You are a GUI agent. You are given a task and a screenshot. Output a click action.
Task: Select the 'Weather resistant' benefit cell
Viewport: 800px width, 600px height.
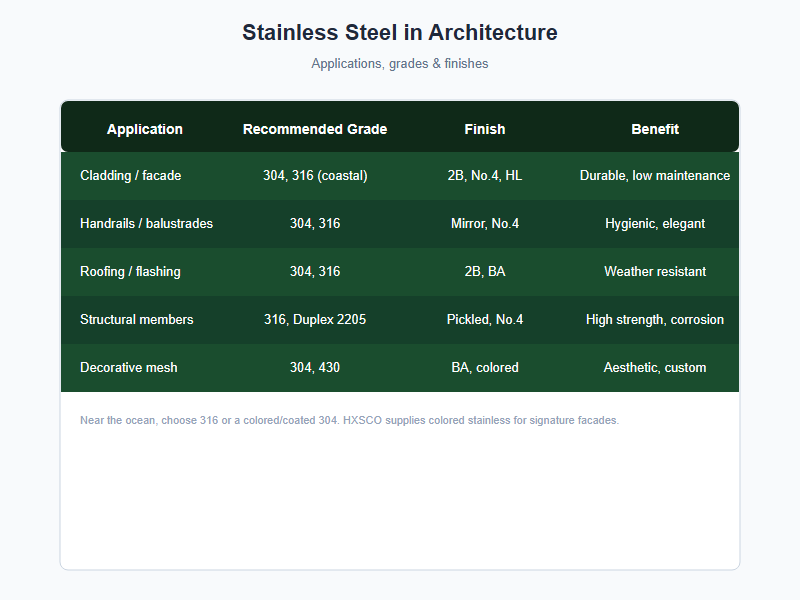[x=655, y=271]
